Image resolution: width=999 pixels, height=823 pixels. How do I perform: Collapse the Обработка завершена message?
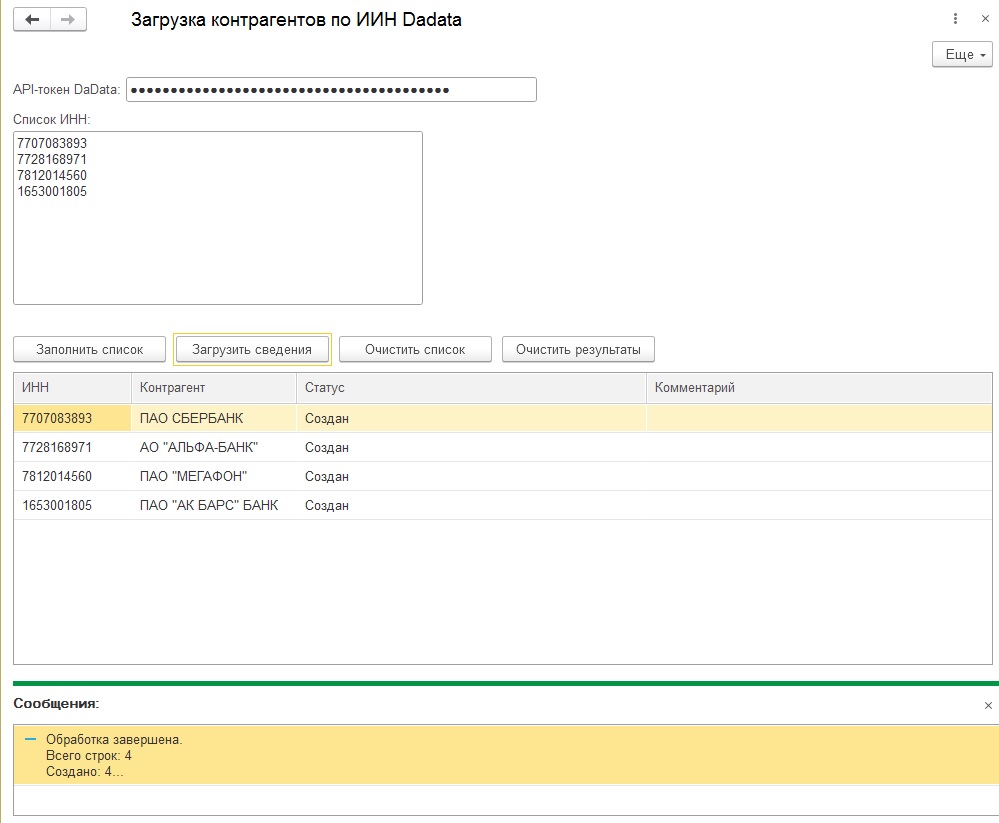click(x=31, y=740)
